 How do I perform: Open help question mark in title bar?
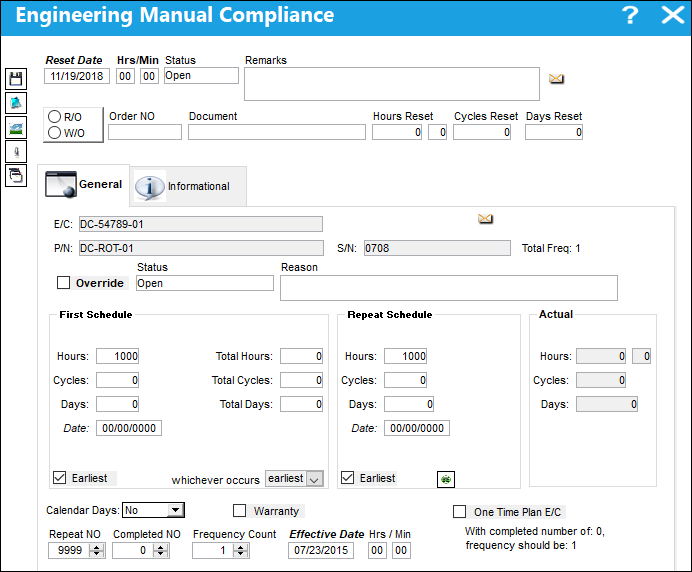pos(630,15)
